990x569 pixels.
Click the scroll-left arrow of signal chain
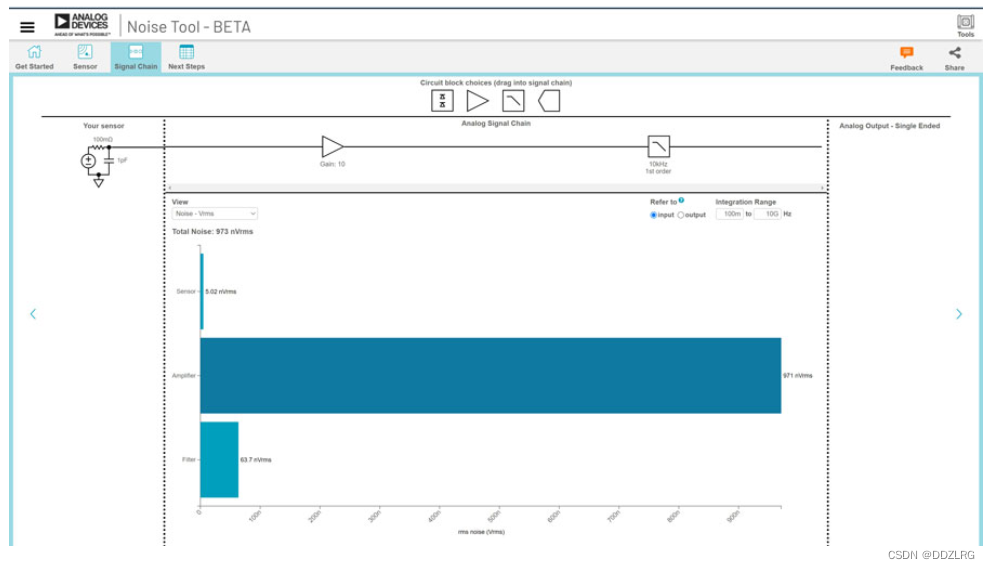pos(169,188)
